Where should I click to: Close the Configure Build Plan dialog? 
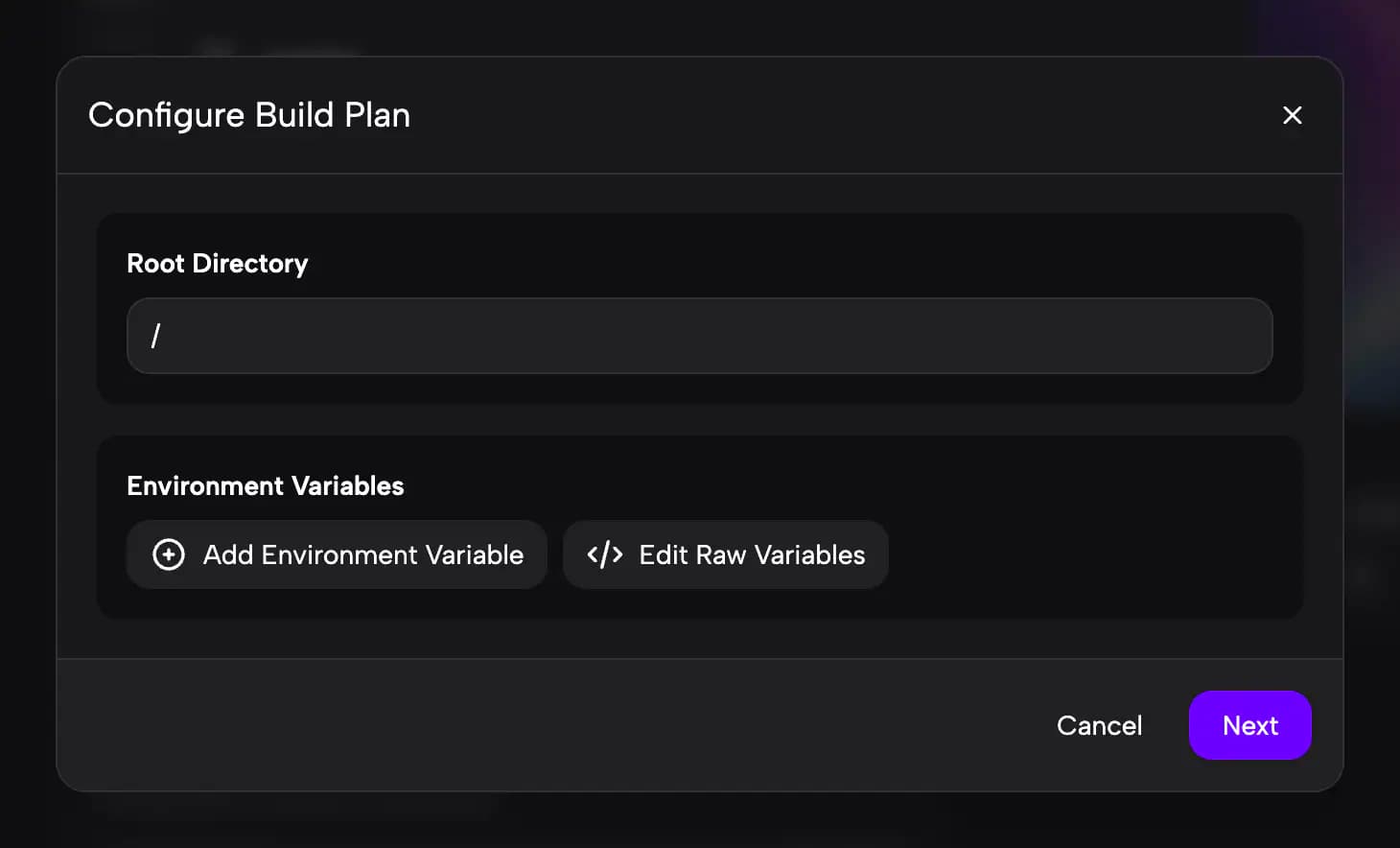point(1292,115)
